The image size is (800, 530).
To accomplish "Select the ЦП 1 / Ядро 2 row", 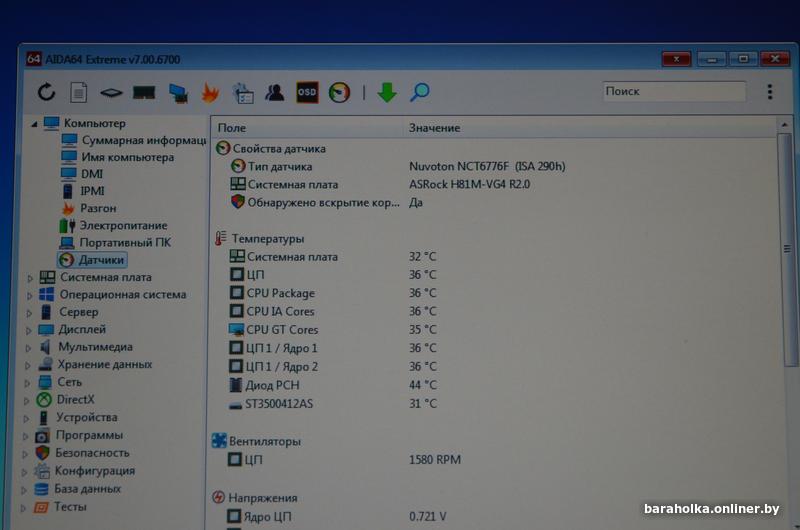I will 333,366.
